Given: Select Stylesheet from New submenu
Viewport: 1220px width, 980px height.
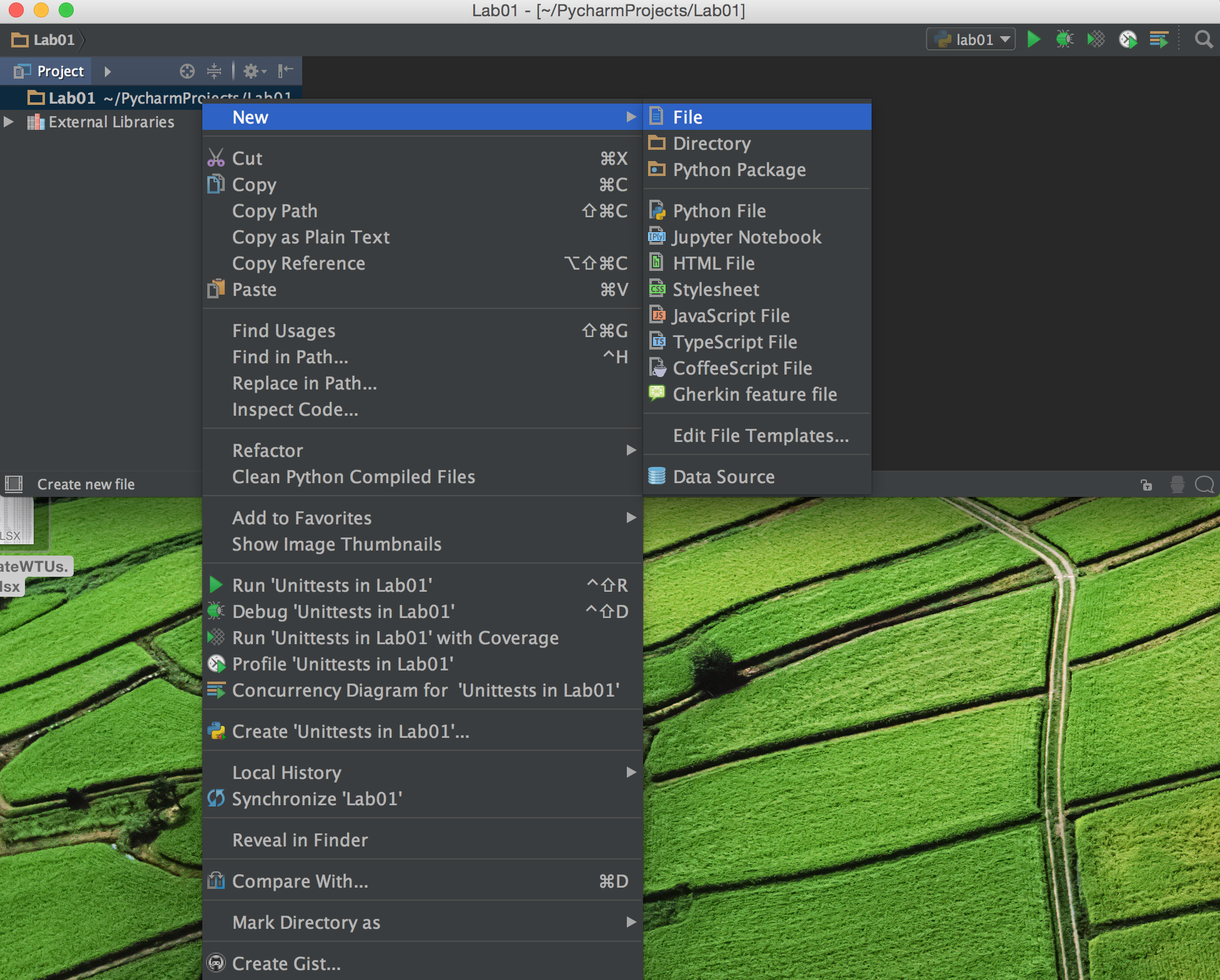Looking at the screenshot, I should [757, 290].
